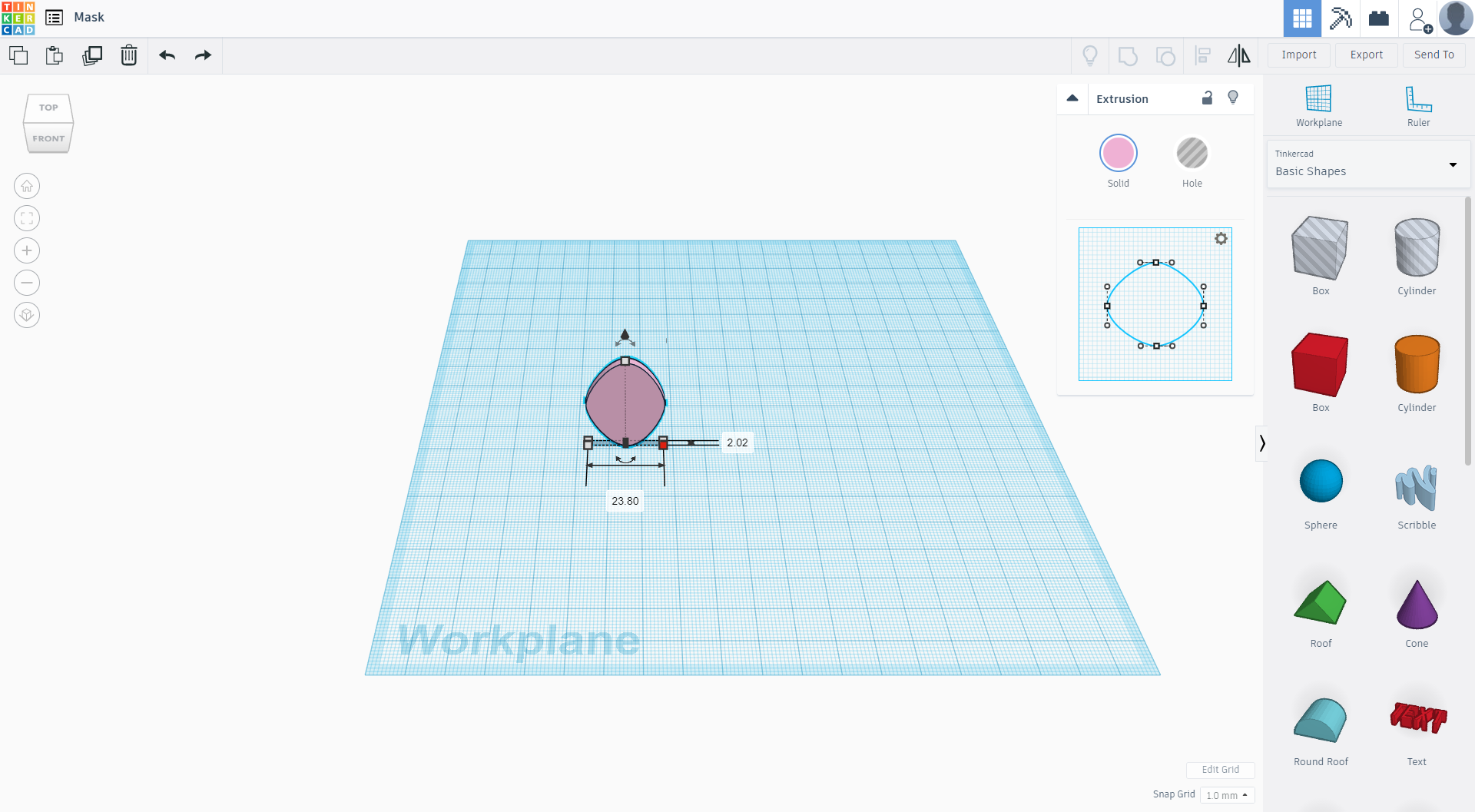The image size is (1475, 812).
Task: Open the designs list icon beside Mask
Action: pyautogui.click(x=54, y=17)
